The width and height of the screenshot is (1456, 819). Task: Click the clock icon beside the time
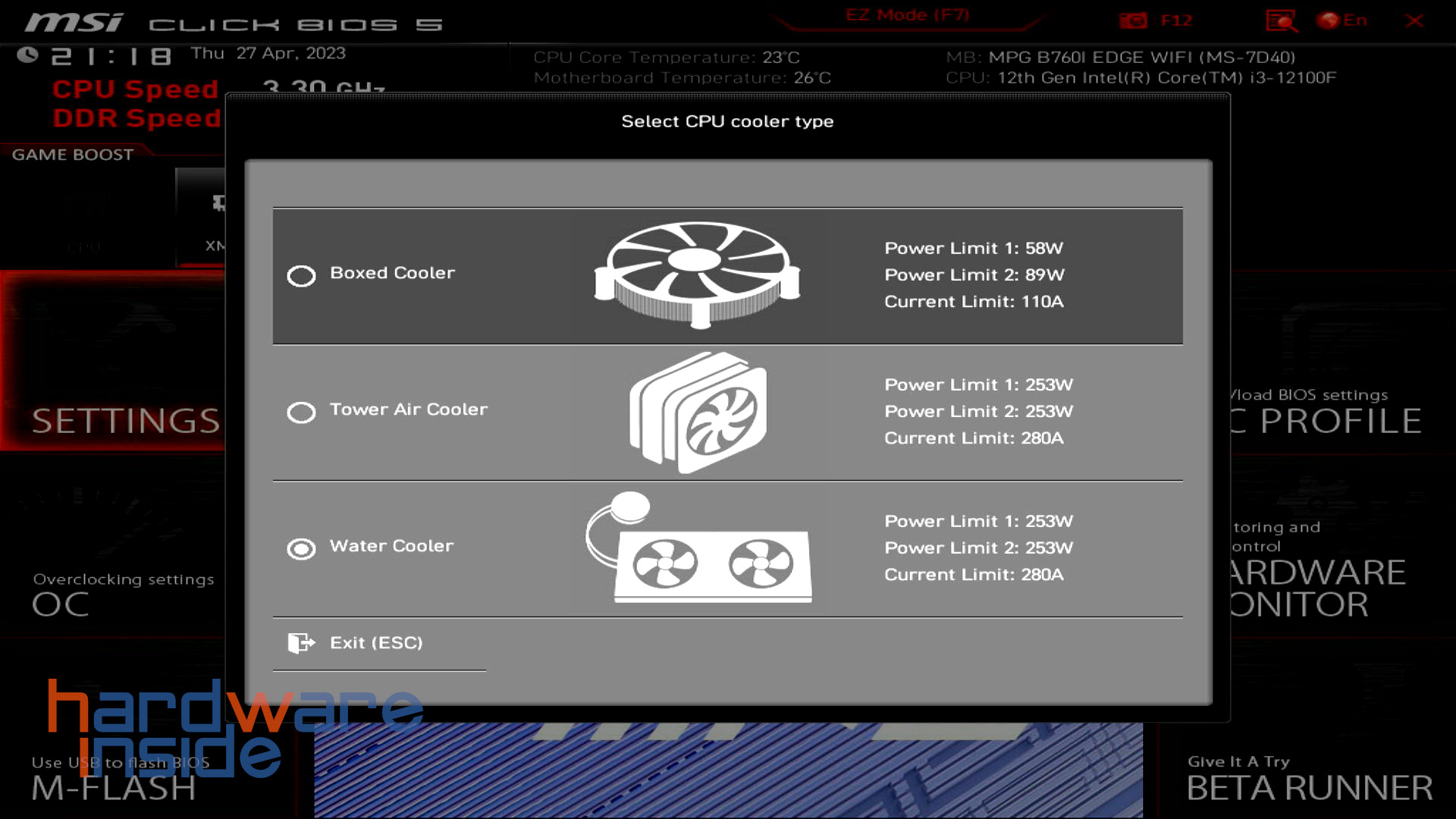pos(27,55)
